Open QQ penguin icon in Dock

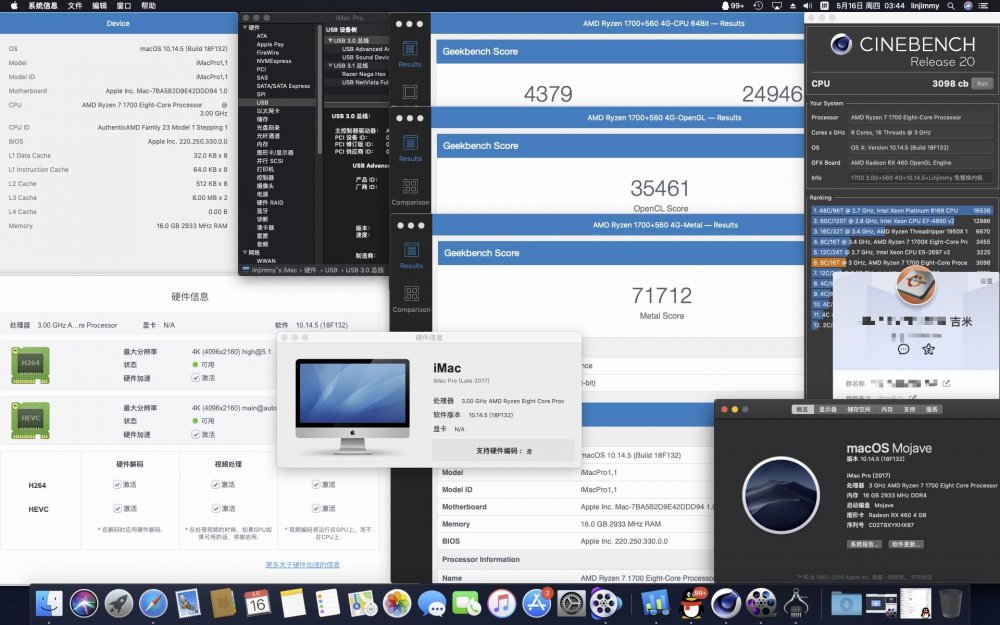click(x=691, y=603)
